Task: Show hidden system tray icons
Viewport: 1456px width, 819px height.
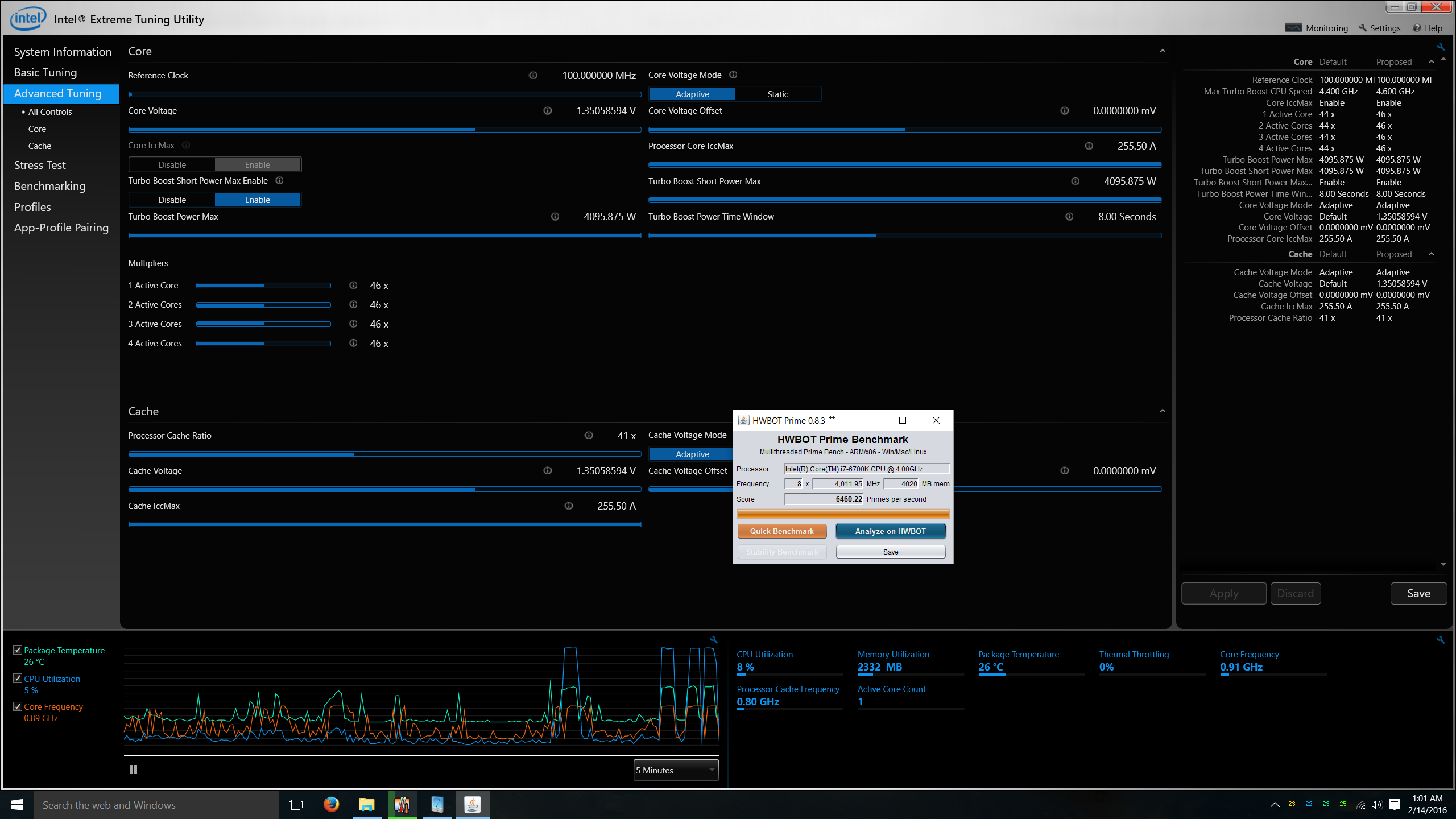Action: [1275, 804]
